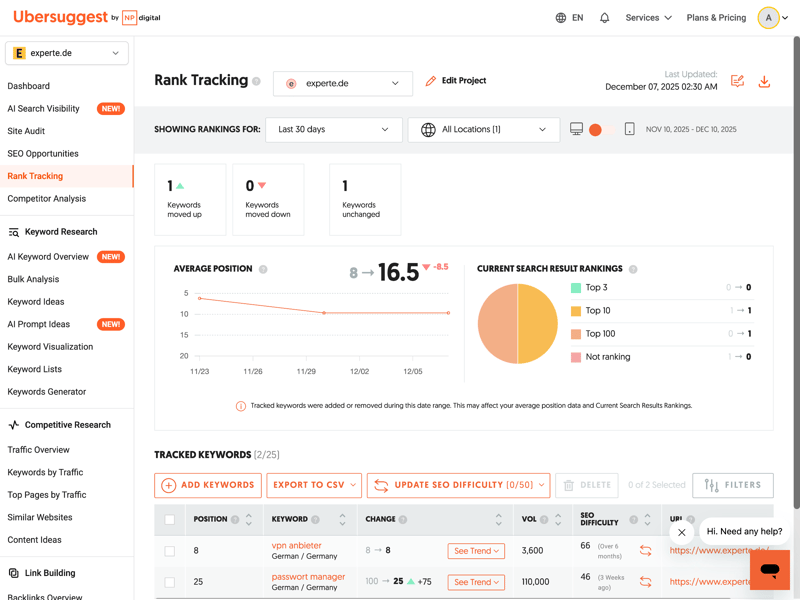Go to Competitor Analysis in sidebar
The image size is (800, 600).
pyautogui.click(x=47, y=199)
